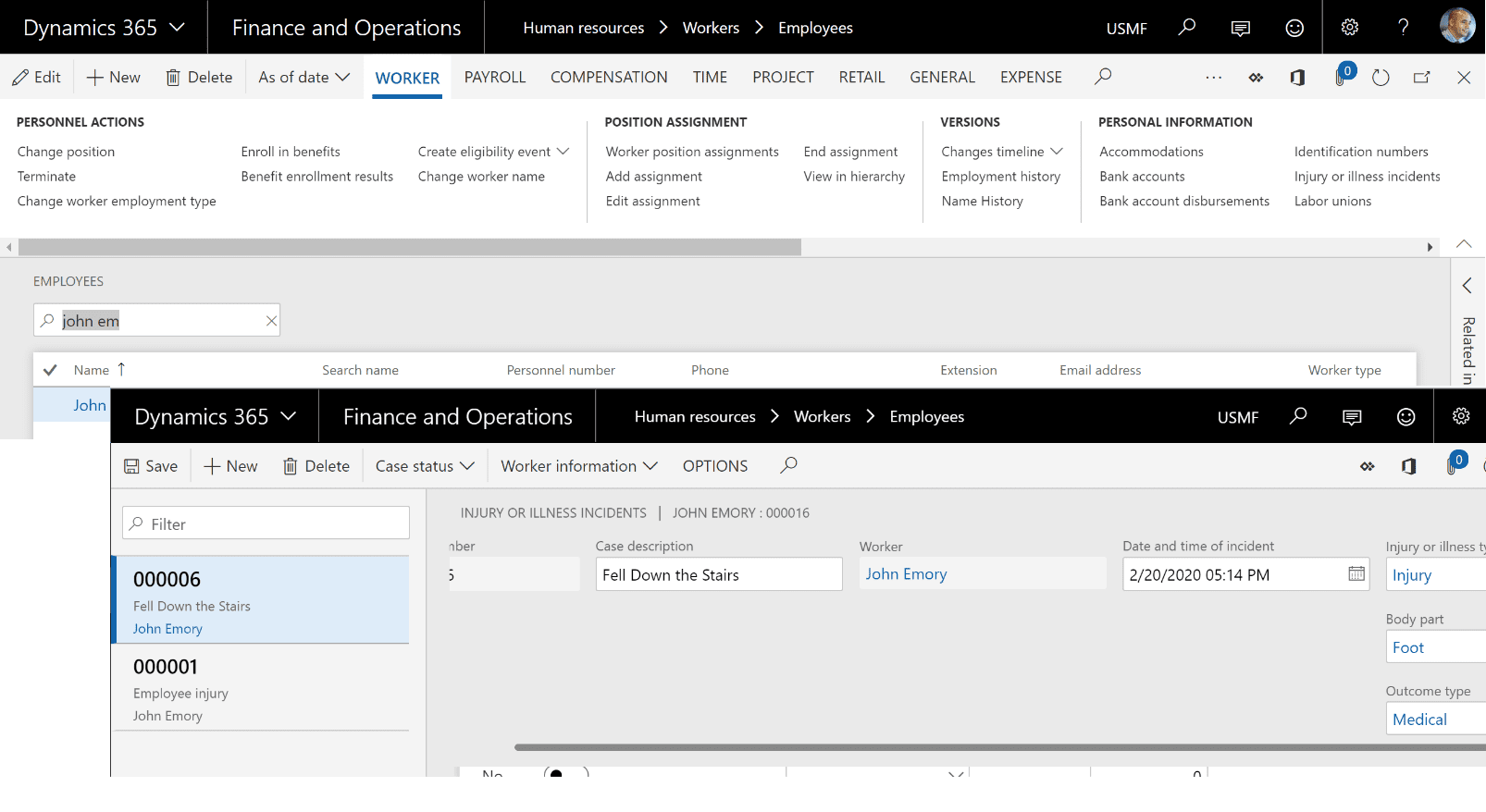Click the ribbon horizontal scrollbar
Viewport: 1486px width, 812px height.
410,247
